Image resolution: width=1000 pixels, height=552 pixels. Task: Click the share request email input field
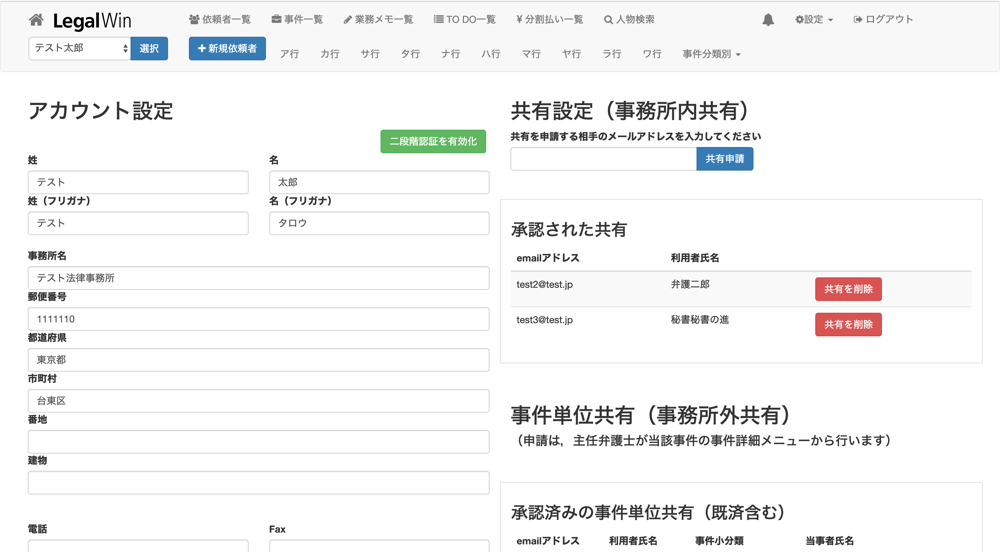(x=603, y=159)
